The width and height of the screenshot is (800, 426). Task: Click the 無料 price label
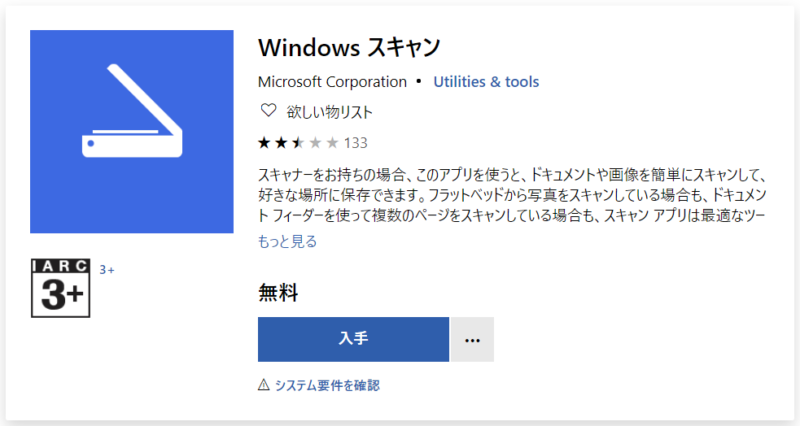(278, 293)
